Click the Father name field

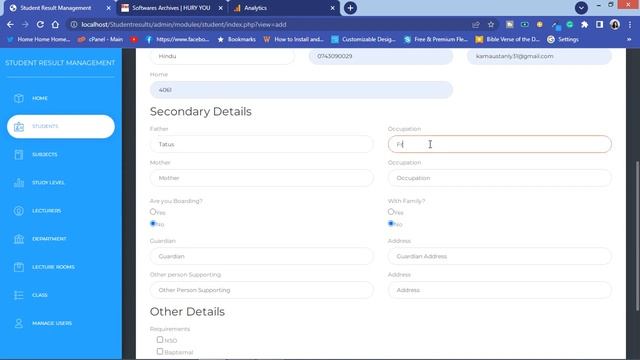click(x=262, y=144)
